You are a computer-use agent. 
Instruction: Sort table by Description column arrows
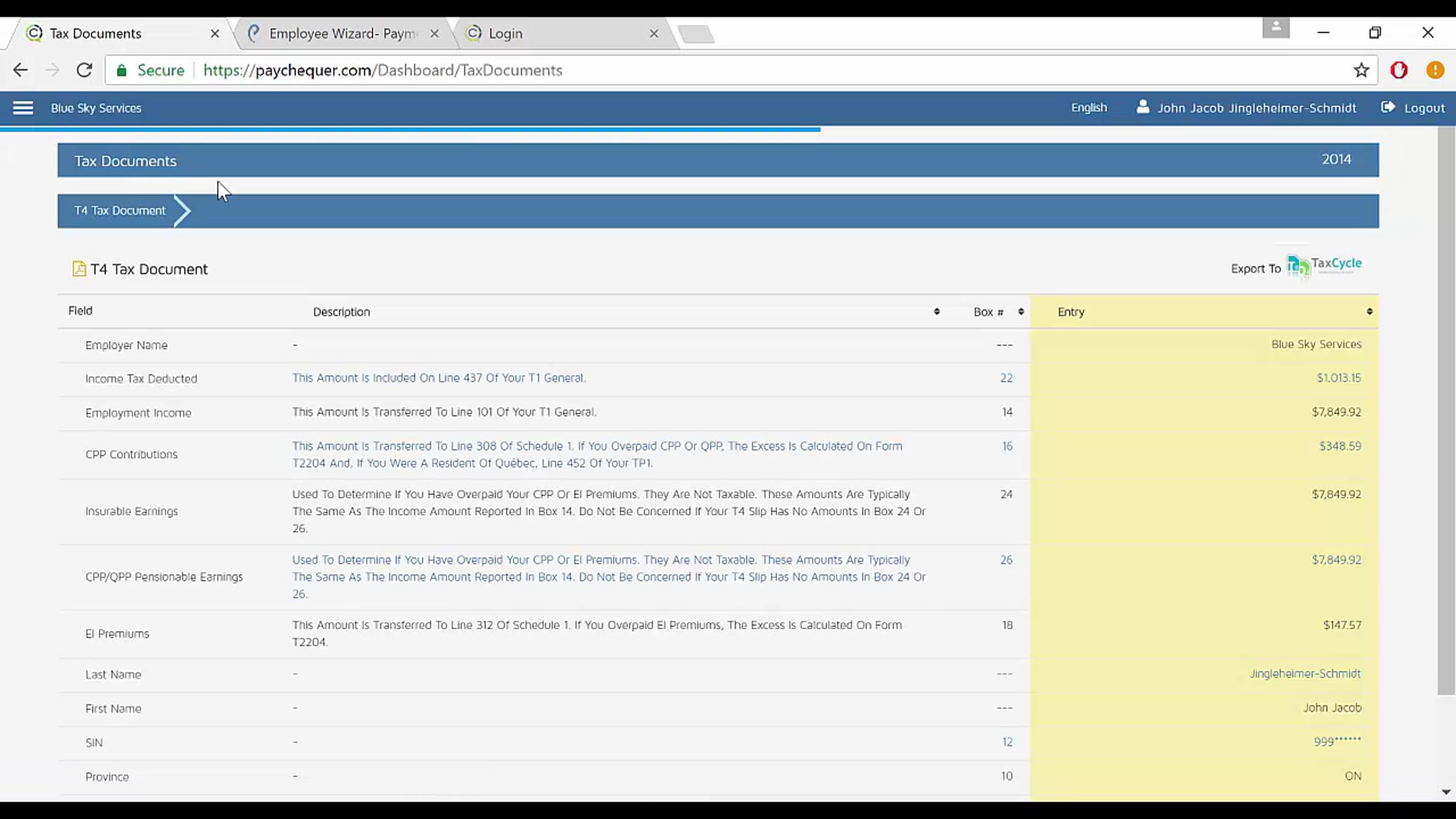[x=937, y=311]
